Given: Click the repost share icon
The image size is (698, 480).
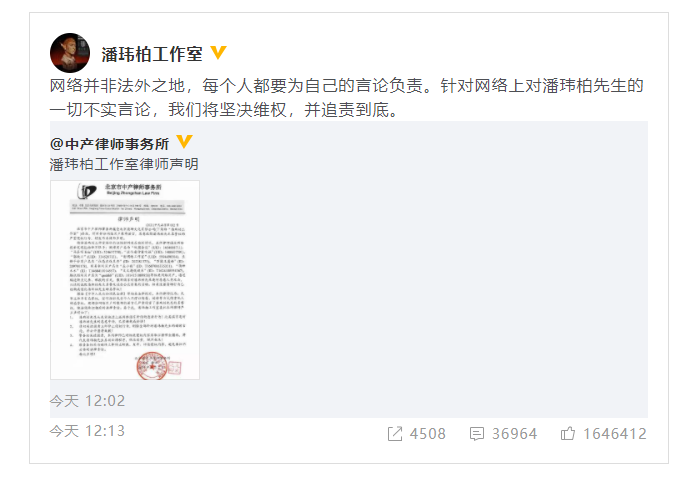Looking at the screenshot, I should coord(395,434).
